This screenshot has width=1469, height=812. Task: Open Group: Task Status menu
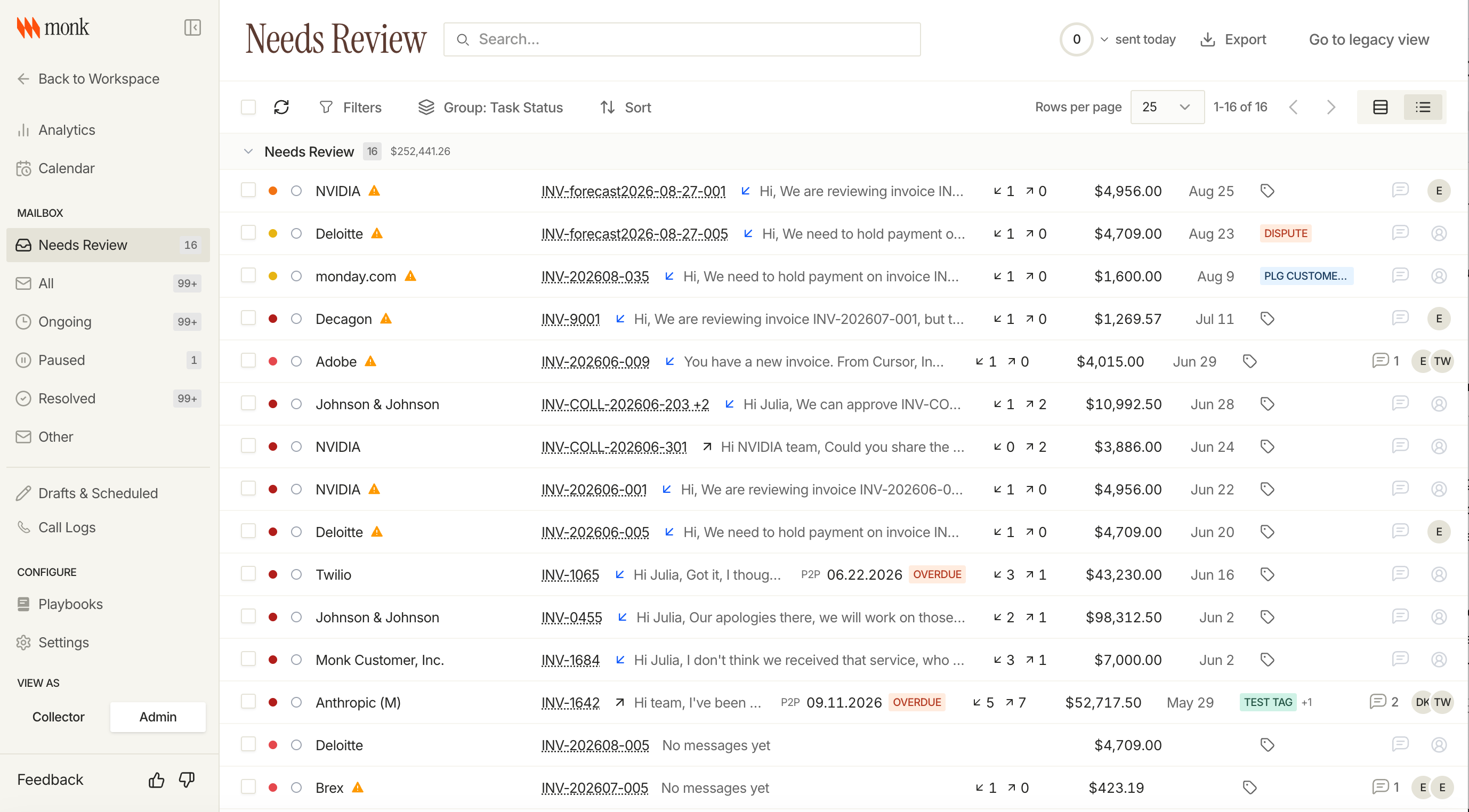pos(490,107)
